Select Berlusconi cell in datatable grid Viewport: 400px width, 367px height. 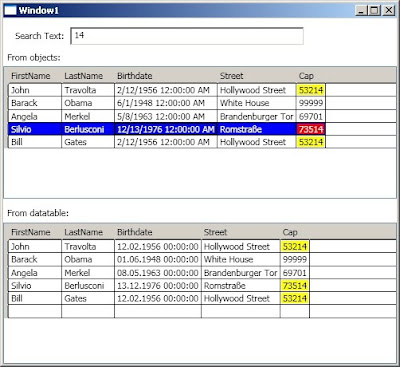(88, 285)
